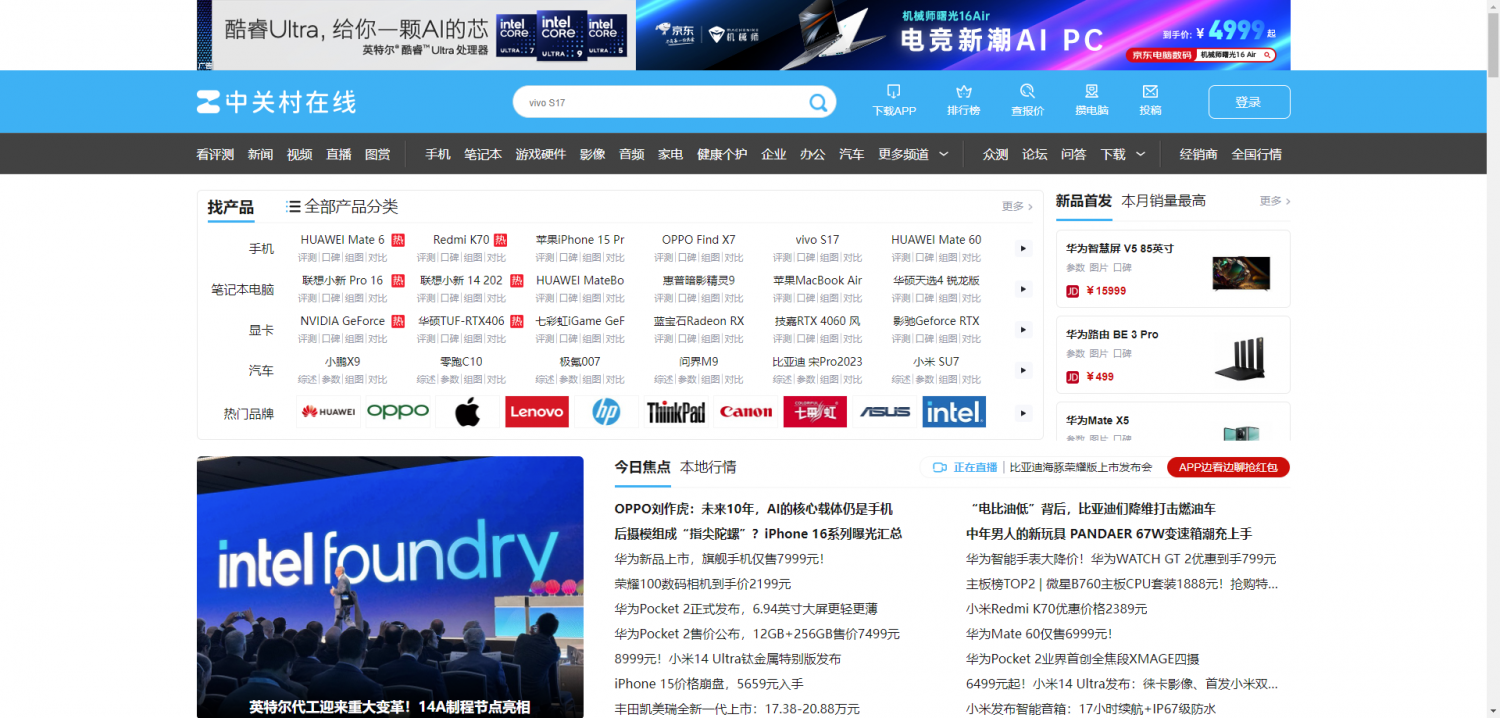Expand the 笔记本电脑 row with its arrow
This screenshot has width=1500, height=718.
point(1023,289)
